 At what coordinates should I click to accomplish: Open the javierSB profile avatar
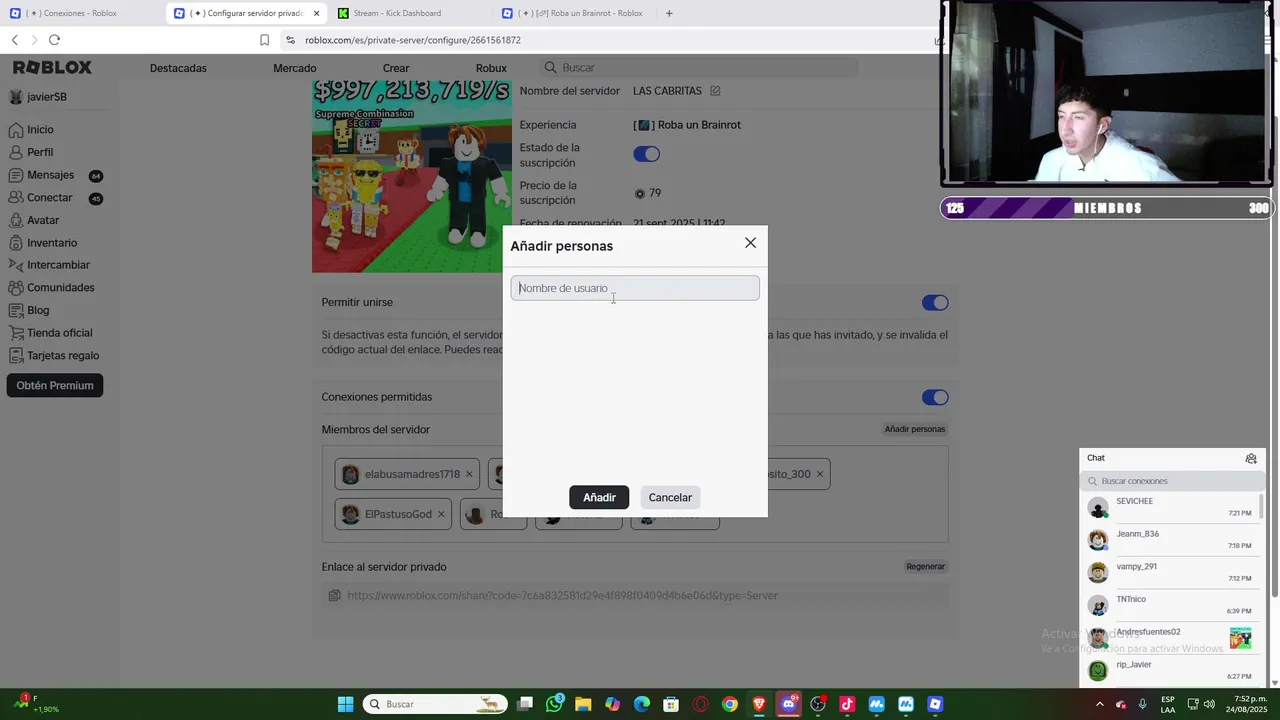pos(16,97)
